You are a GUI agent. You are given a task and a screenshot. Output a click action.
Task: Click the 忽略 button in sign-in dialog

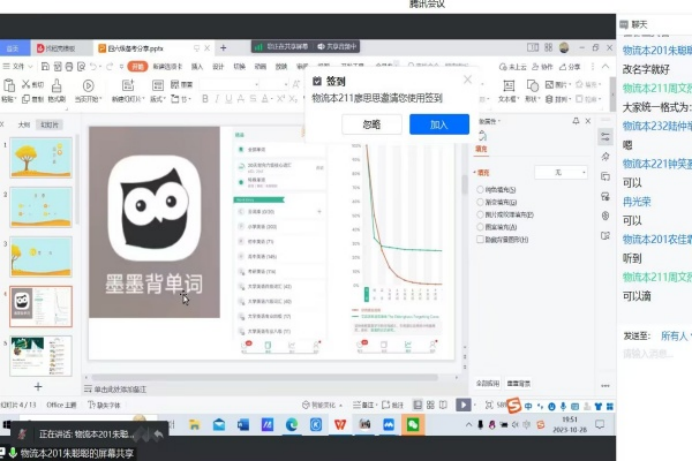[x=371, y=124]
